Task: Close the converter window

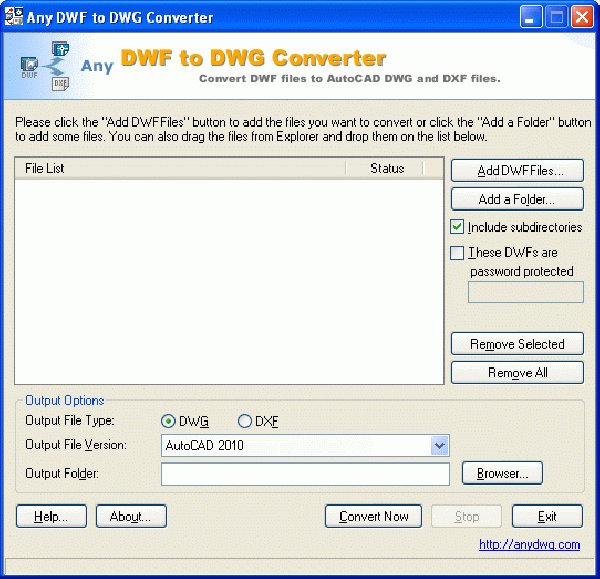Action: tap(582, 17)
